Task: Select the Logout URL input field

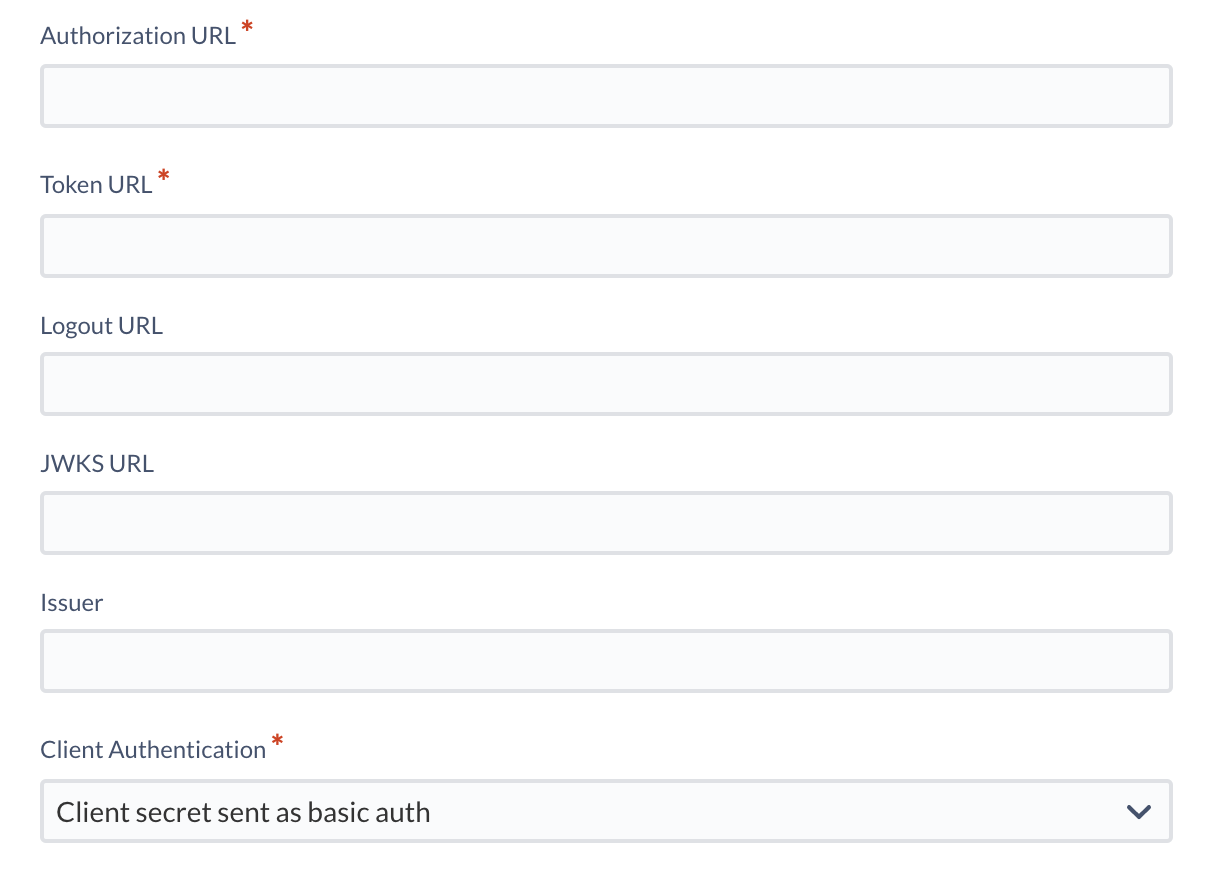Action: coord(606,384)
